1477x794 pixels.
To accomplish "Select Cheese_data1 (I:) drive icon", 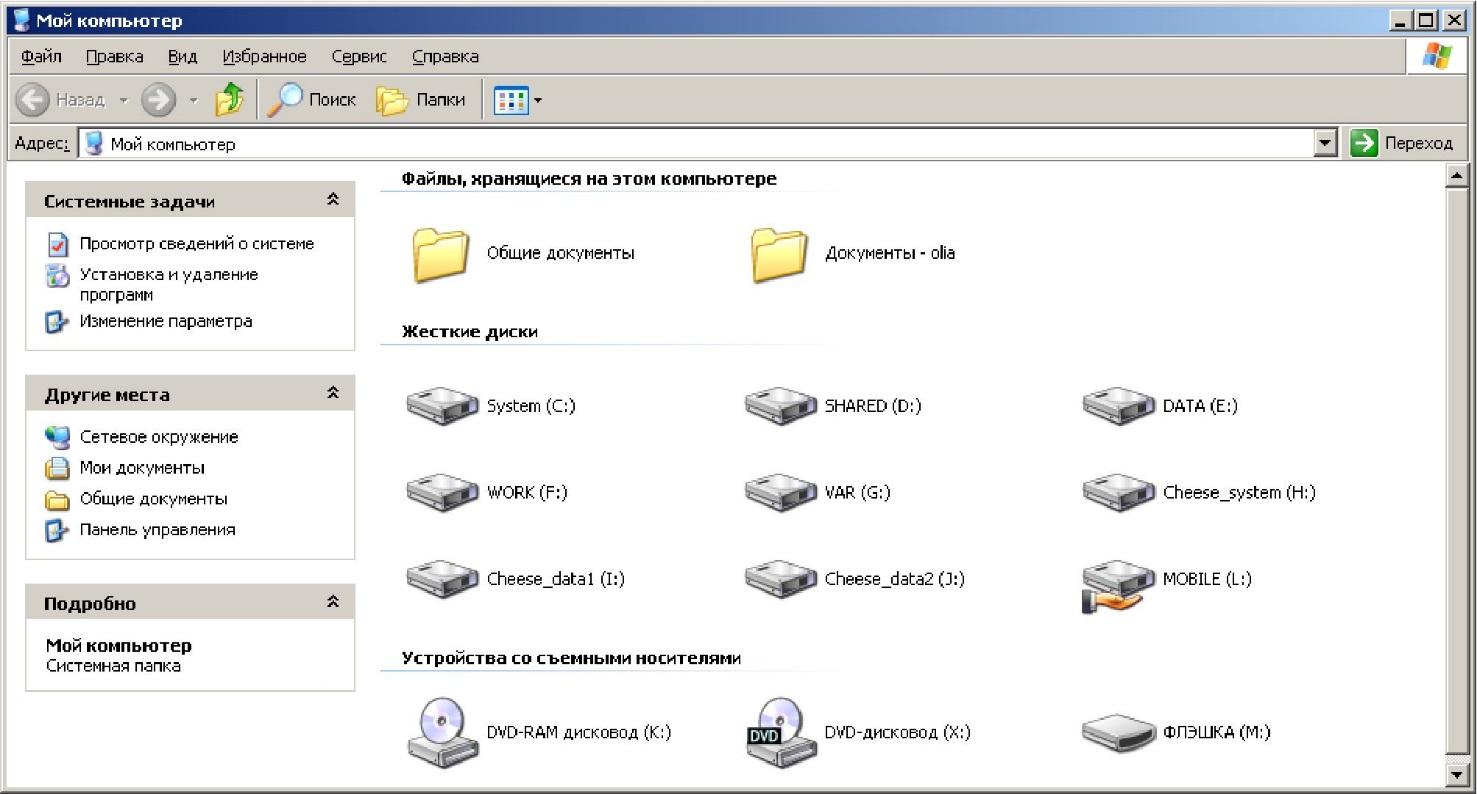I will [443, 579].
